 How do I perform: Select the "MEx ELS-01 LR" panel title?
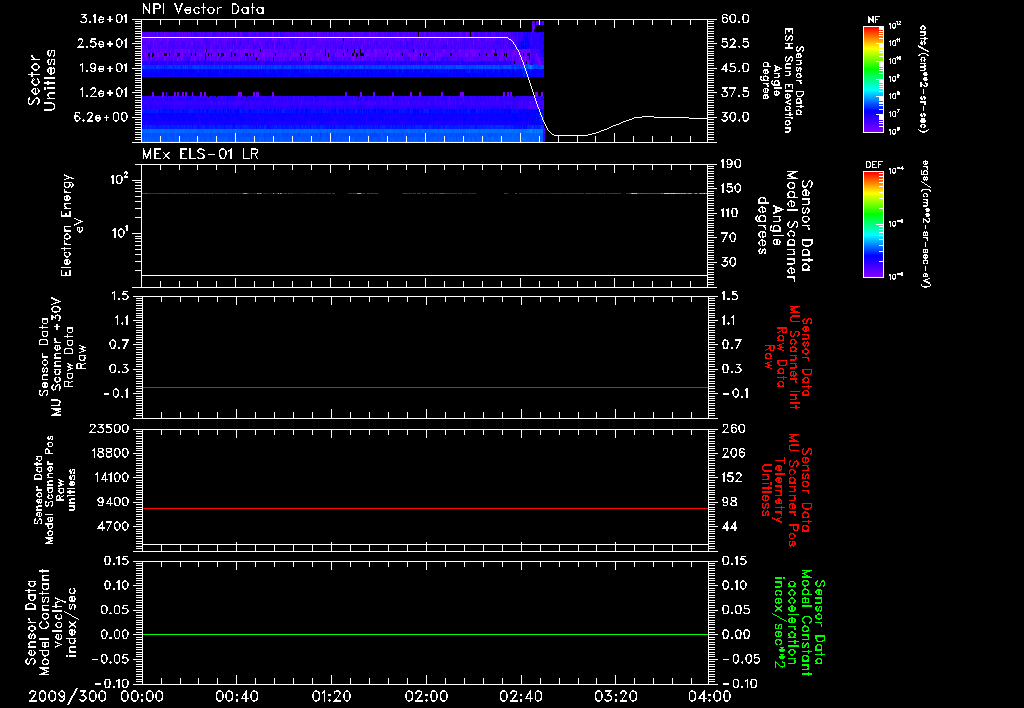tap(200, 154)
